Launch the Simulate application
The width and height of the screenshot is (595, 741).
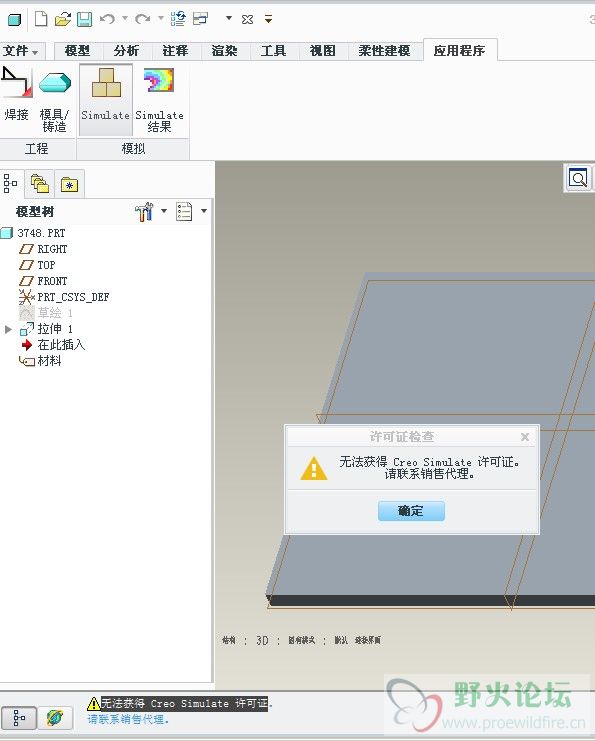(x=105, y=100)
